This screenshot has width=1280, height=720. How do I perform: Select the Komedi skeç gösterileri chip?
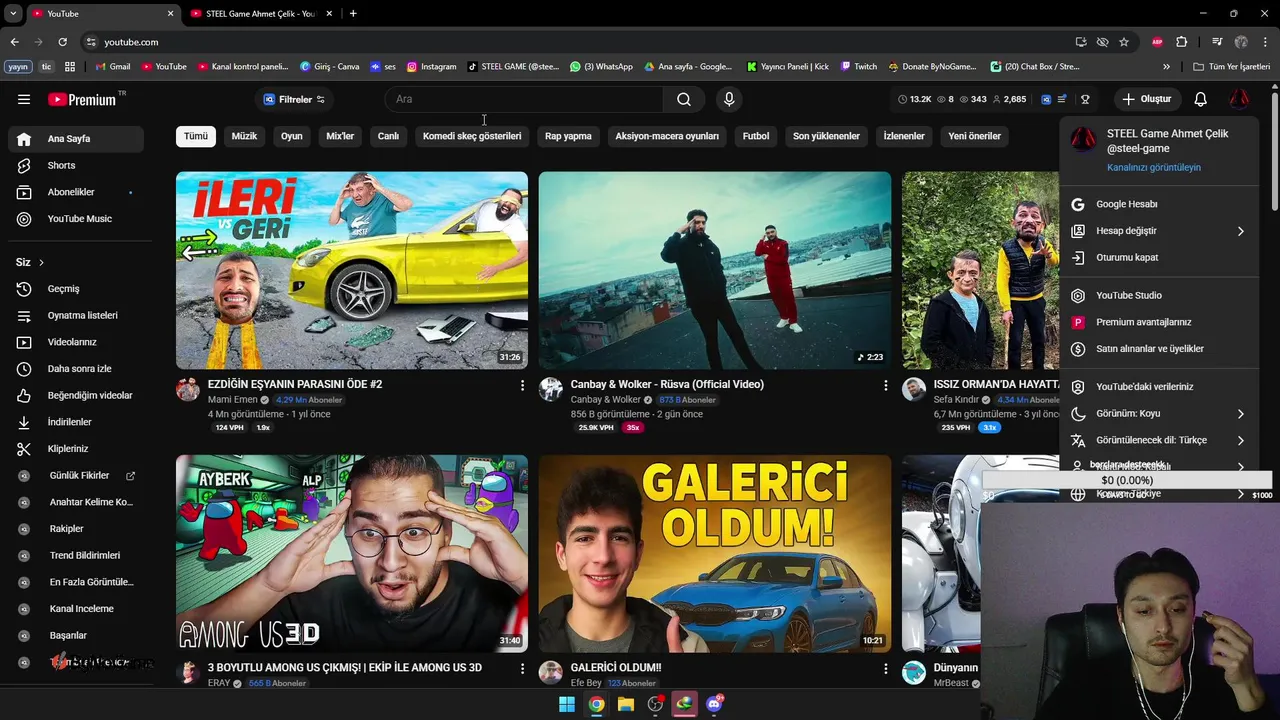[x=472, y=136]
